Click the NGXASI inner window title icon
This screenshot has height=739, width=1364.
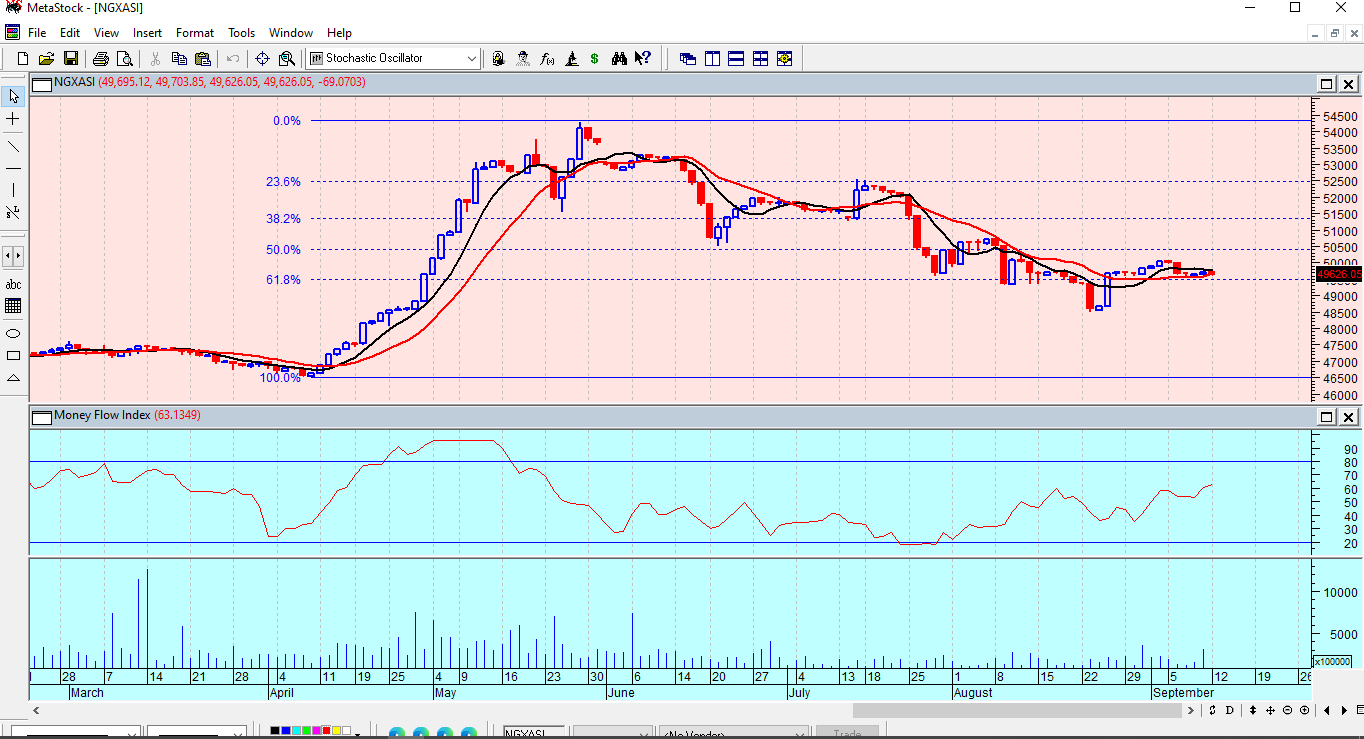tap(42, 84)
